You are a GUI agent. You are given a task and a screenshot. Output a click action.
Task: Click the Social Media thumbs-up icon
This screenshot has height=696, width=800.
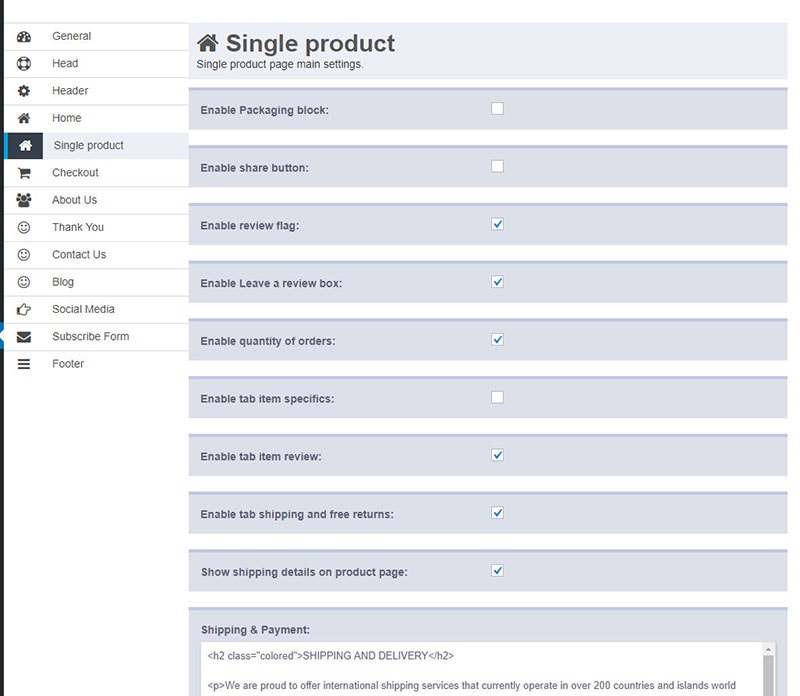point(24,310)
